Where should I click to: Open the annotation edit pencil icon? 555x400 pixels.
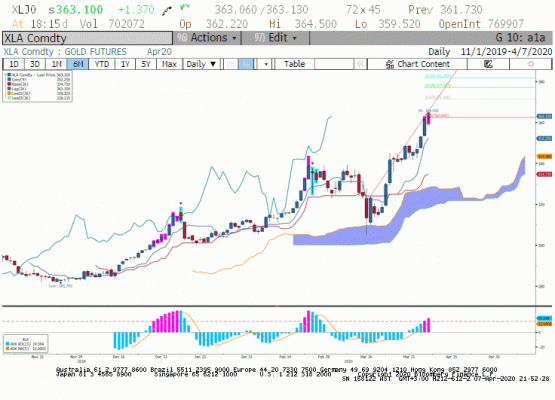tap(488, 64)
